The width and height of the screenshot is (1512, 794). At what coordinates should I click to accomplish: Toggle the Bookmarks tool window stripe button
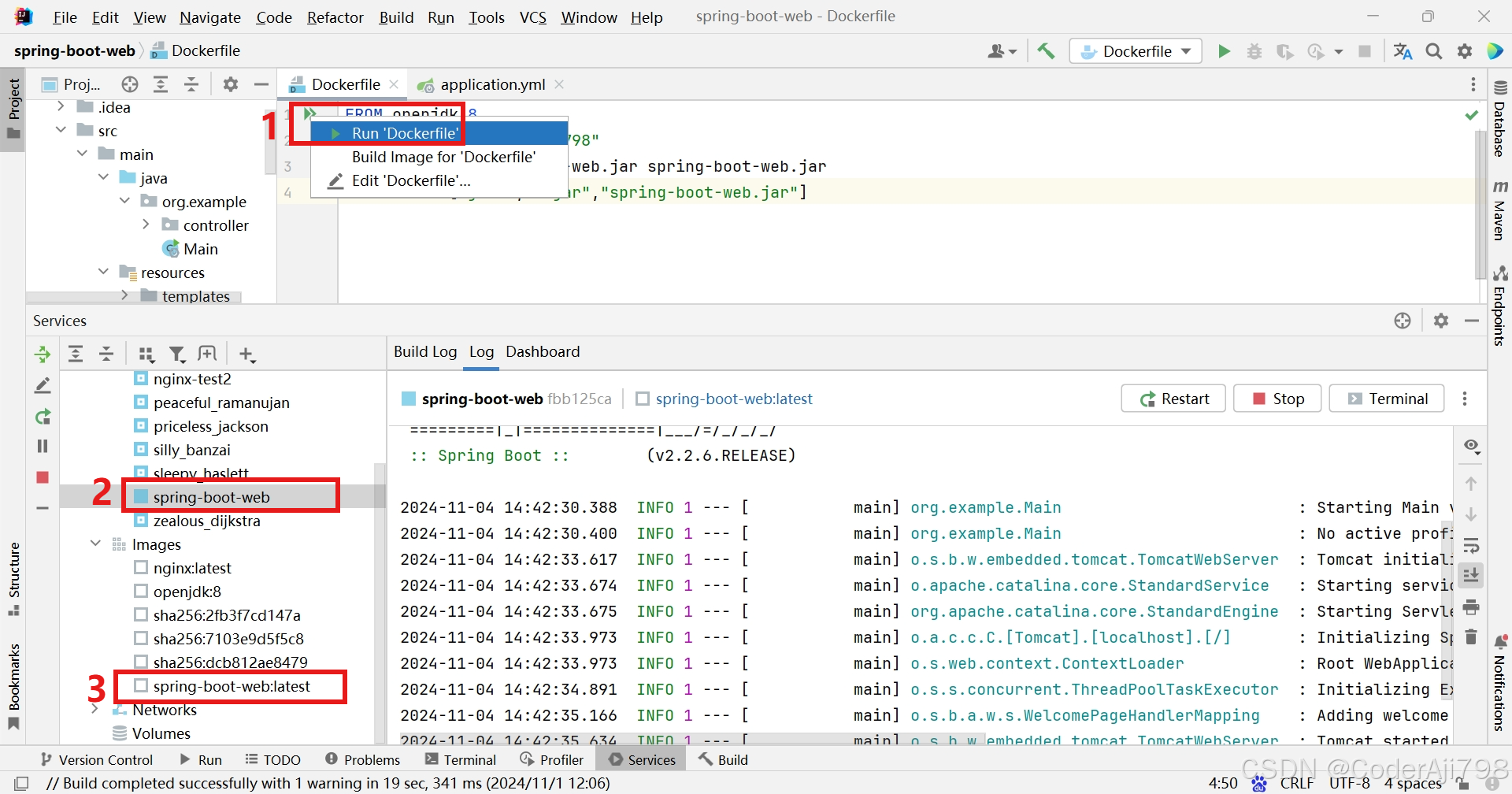click(13, 688)
